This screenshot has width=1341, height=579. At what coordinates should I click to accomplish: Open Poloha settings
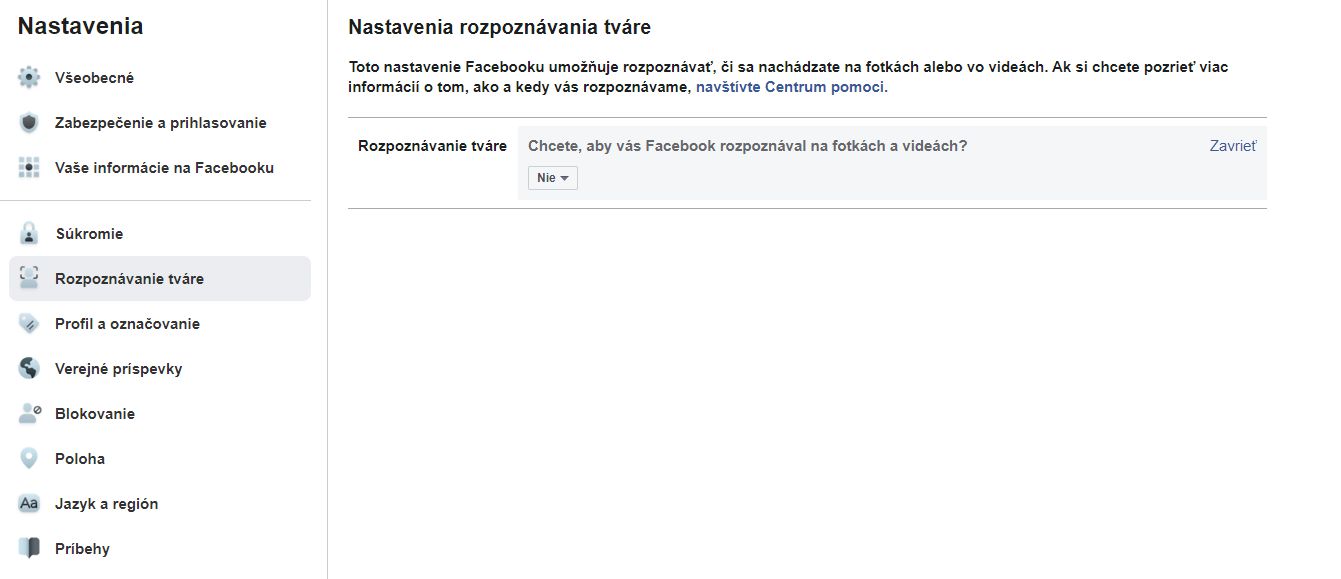[x=160, y=459]
